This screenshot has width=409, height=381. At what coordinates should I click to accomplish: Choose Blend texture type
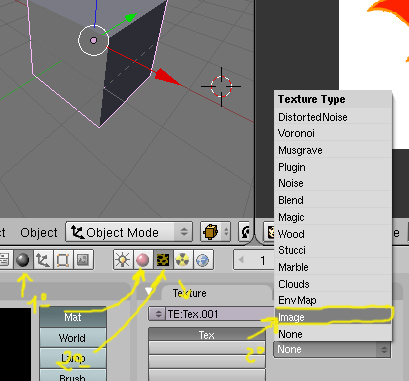[x=333, y=200]
